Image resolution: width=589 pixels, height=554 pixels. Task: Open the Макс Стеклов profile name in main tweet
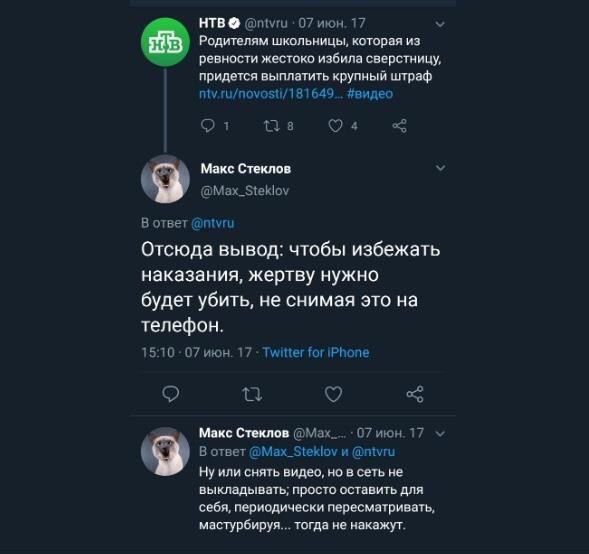pyautogui.click(x=246, y=169)
